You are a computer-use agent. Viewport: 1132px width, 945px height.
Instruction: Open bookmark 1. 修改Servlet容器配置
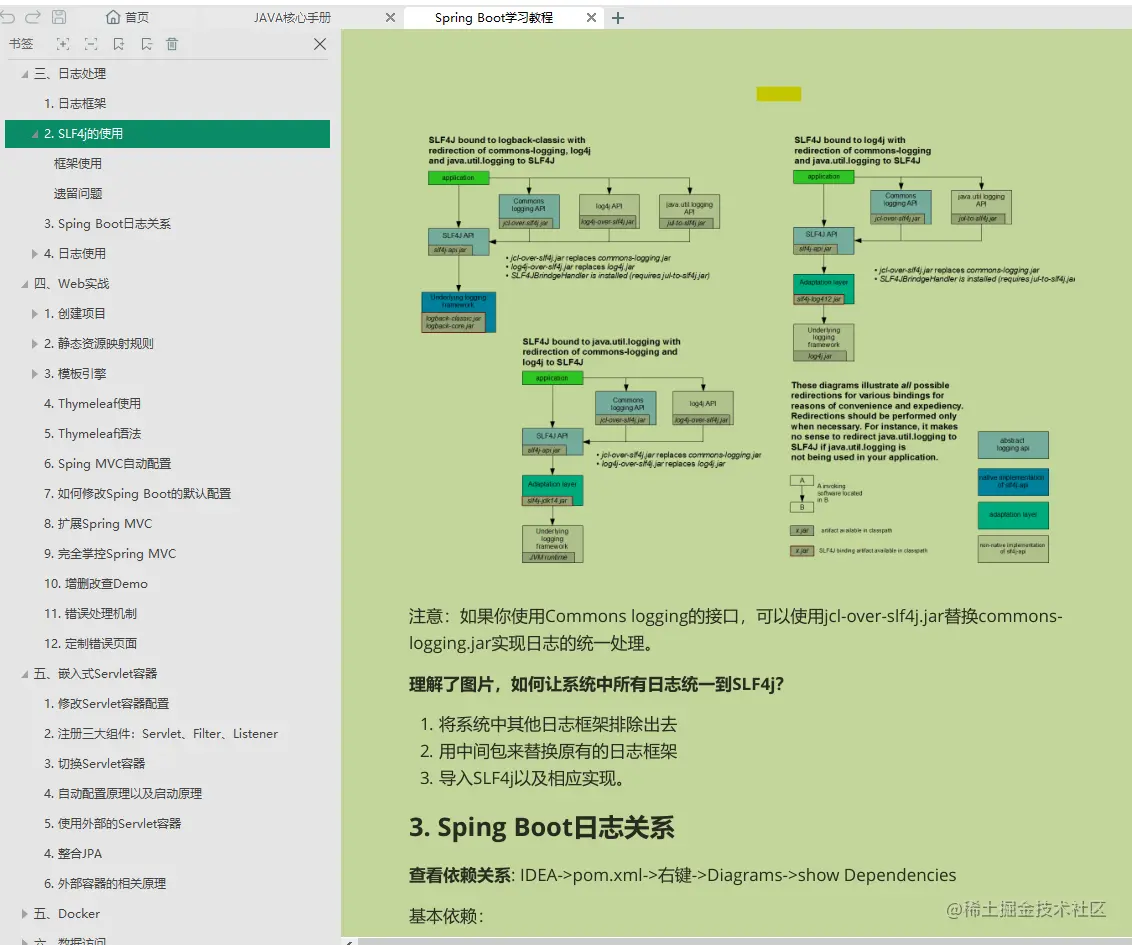pyautogui.click(x=106, y=703)
